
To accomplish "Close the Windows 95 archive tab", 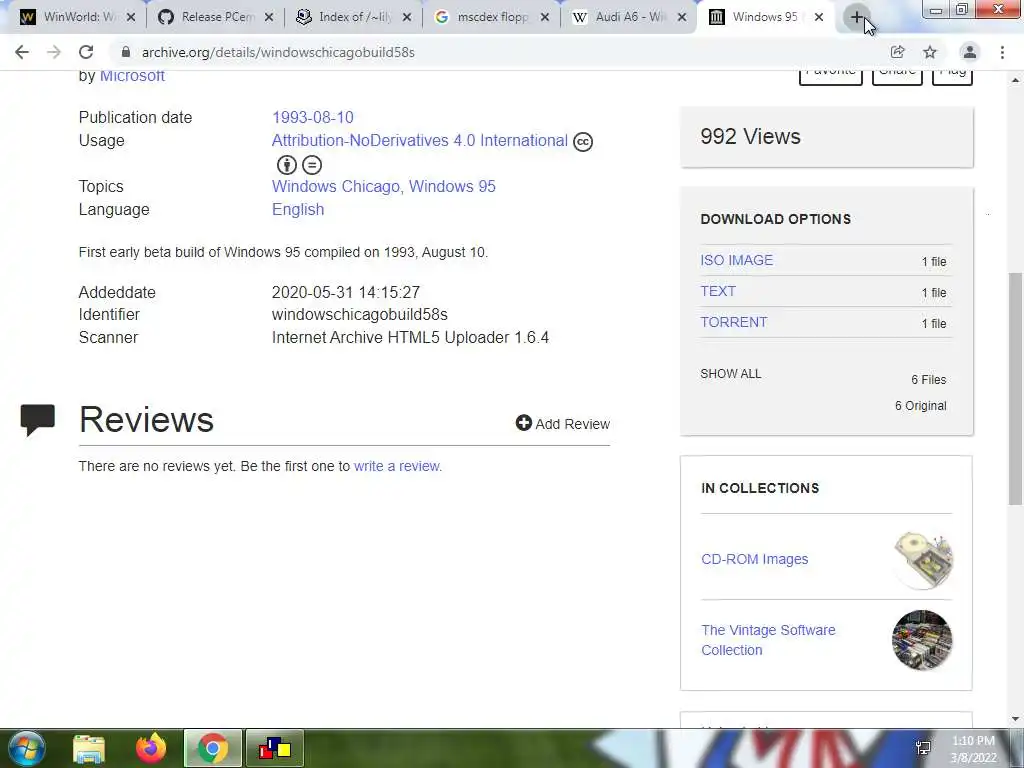I will point(819,18).
